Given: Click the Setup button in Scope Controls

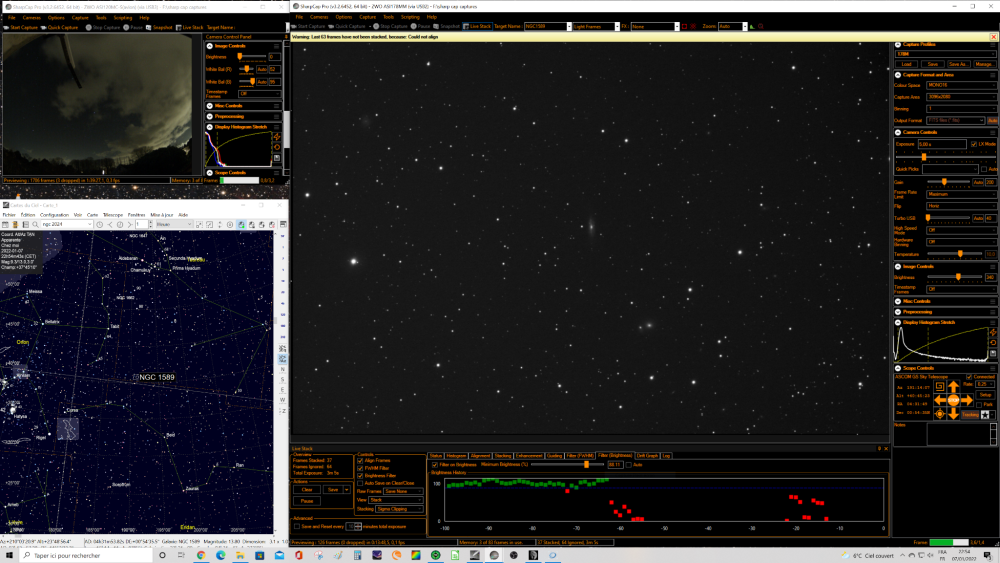Looking at the screenshot, I should (x=985, y=395).
